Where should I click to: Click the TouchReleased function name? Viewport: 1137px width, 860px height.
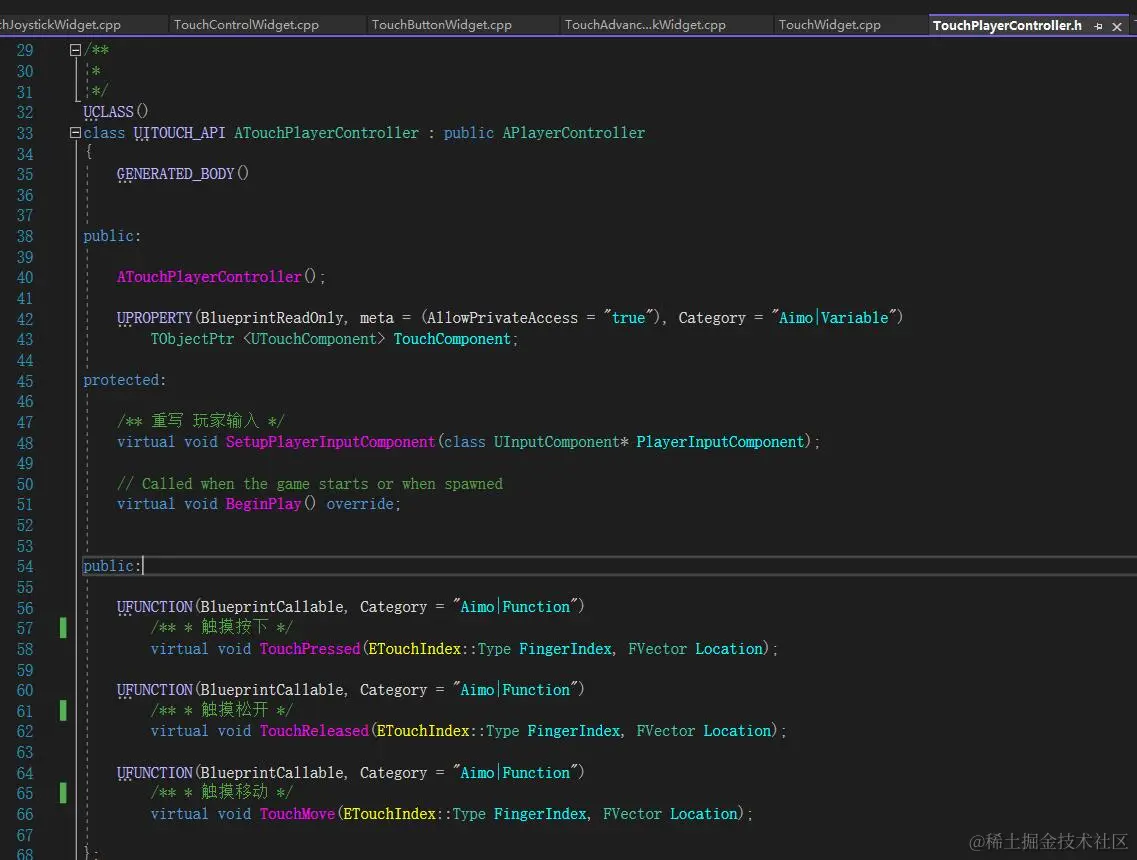(x=314, y=731)
